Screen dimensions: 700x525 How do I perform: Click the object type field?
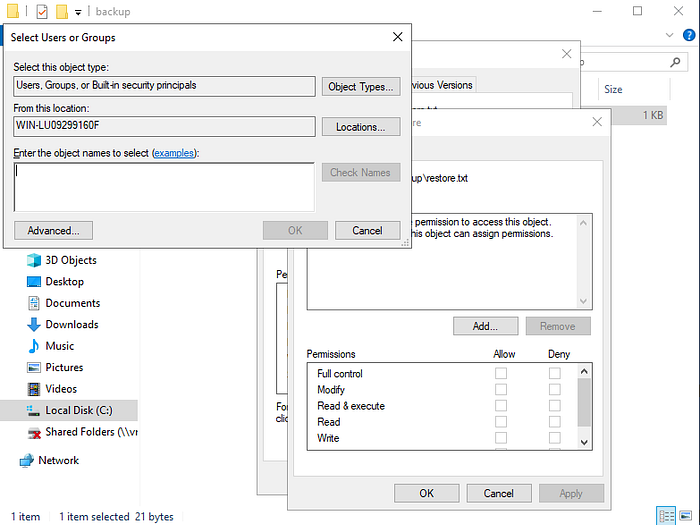[x=164, y=86]
